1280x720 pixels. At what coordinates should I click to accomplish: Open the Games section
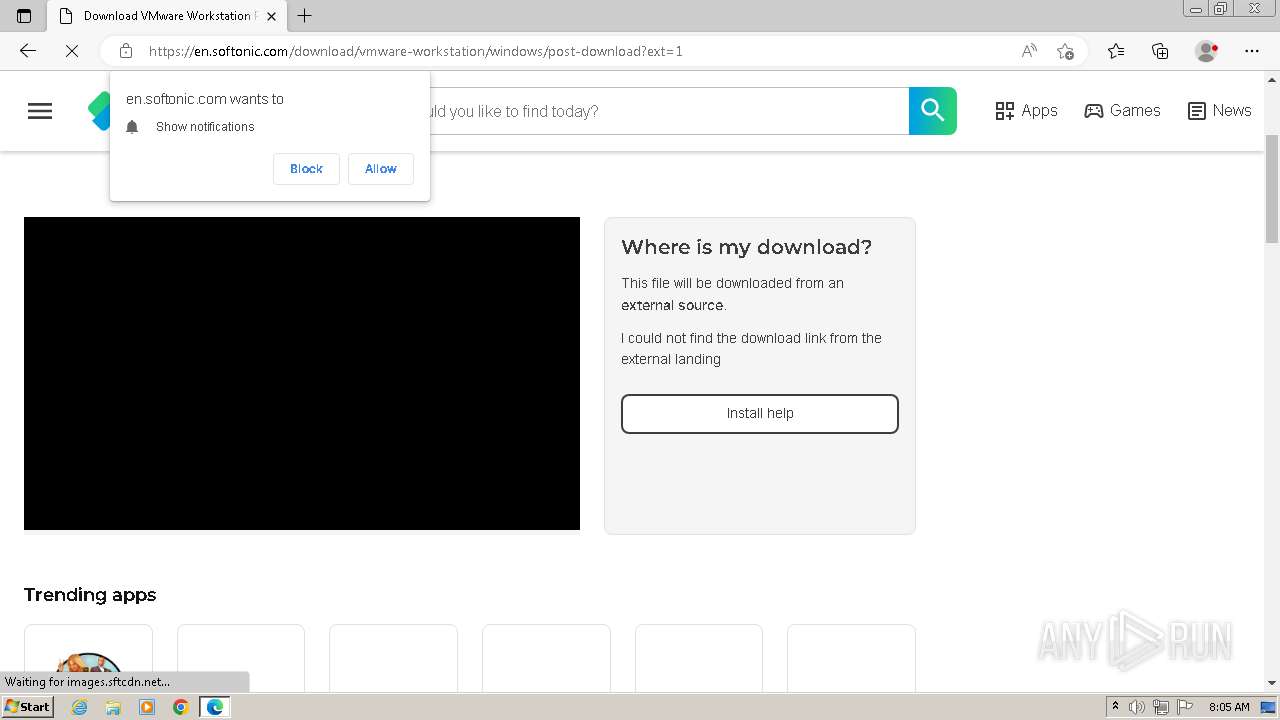pos(1122,111)
